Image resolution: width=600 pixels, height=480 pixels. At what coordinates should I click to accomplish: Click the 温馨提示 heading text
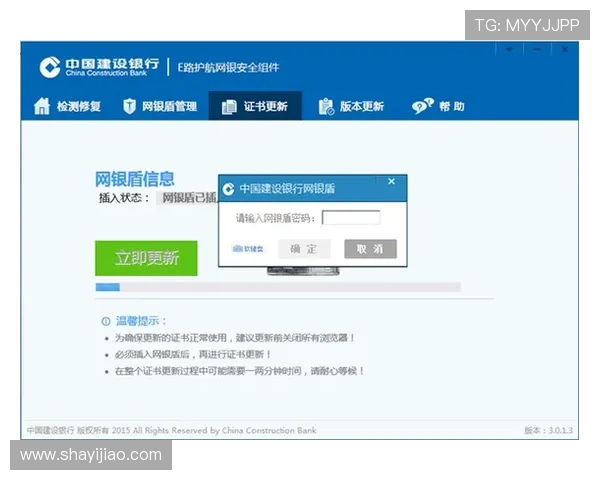pos(141,321)
